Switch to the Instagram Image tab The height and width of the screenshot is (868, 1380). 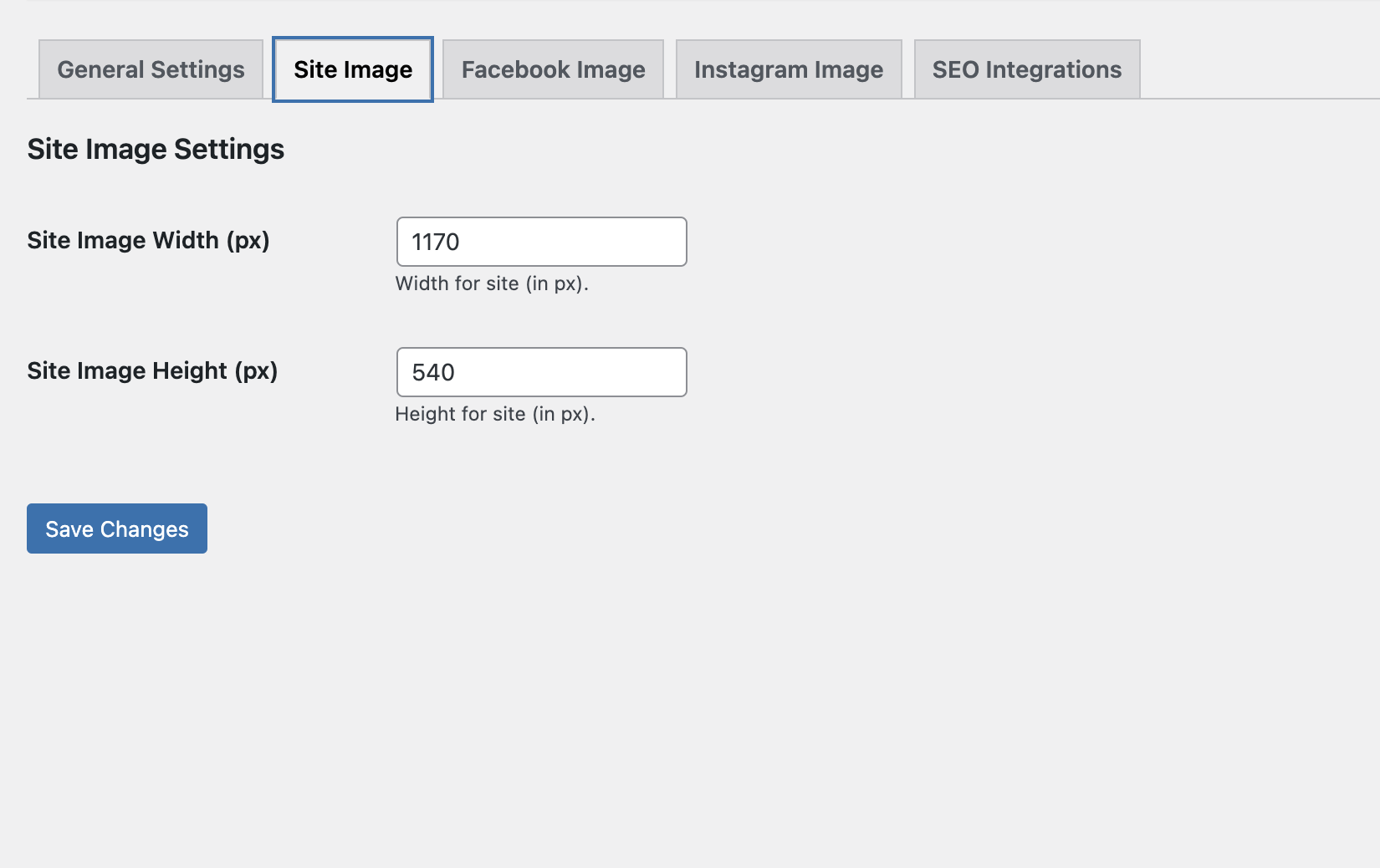[x=789, y=69]
